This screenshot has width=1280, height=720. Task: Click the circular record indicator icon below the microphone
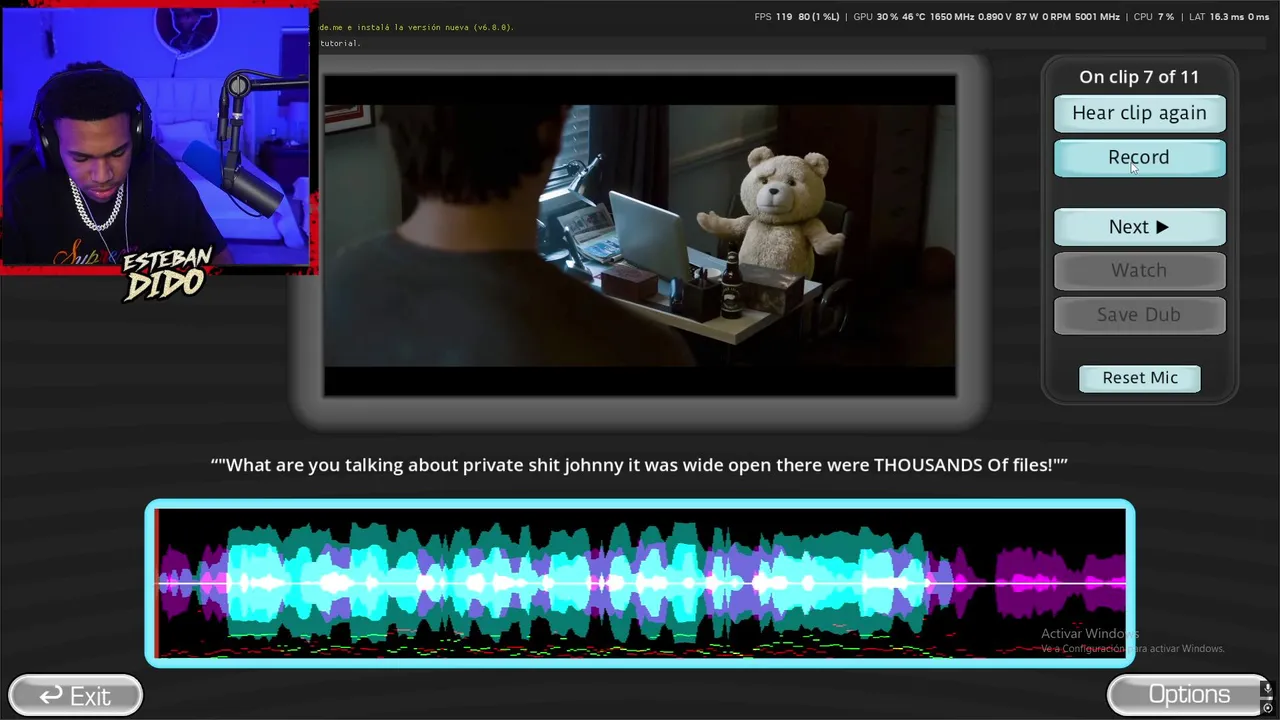(x=1267, y=708)
